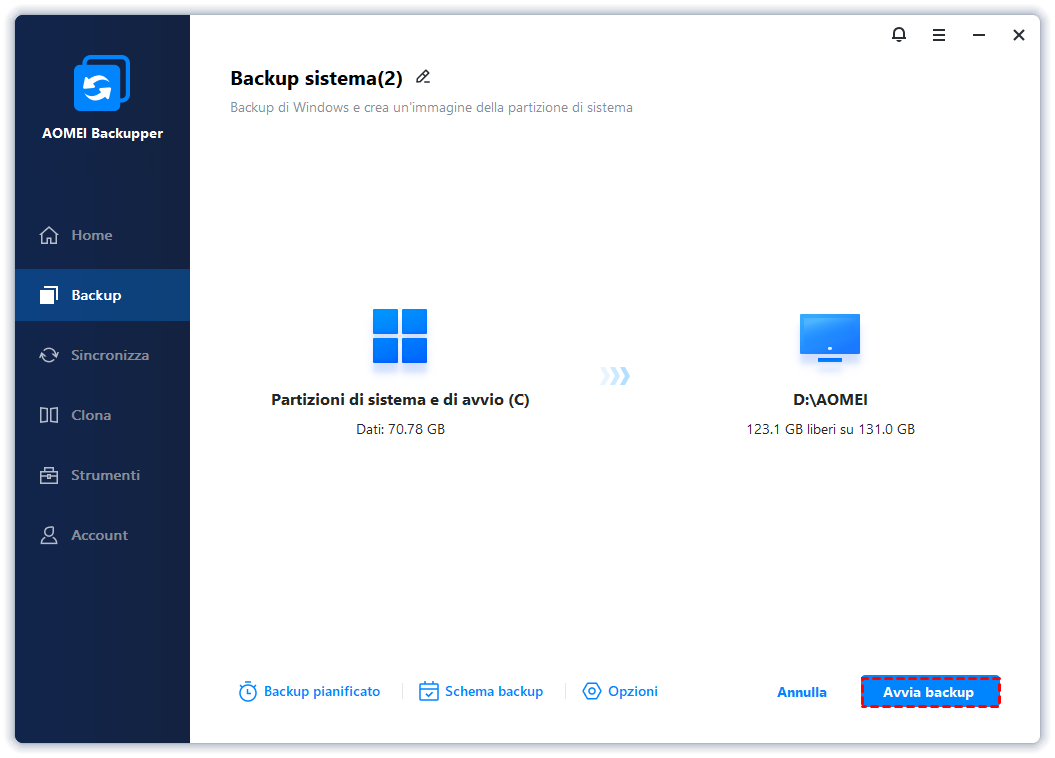The height and width of the screenshot is (758, 1055).
Task: Select the D:\AOMEI destination path
Action: tap(830, 400)
